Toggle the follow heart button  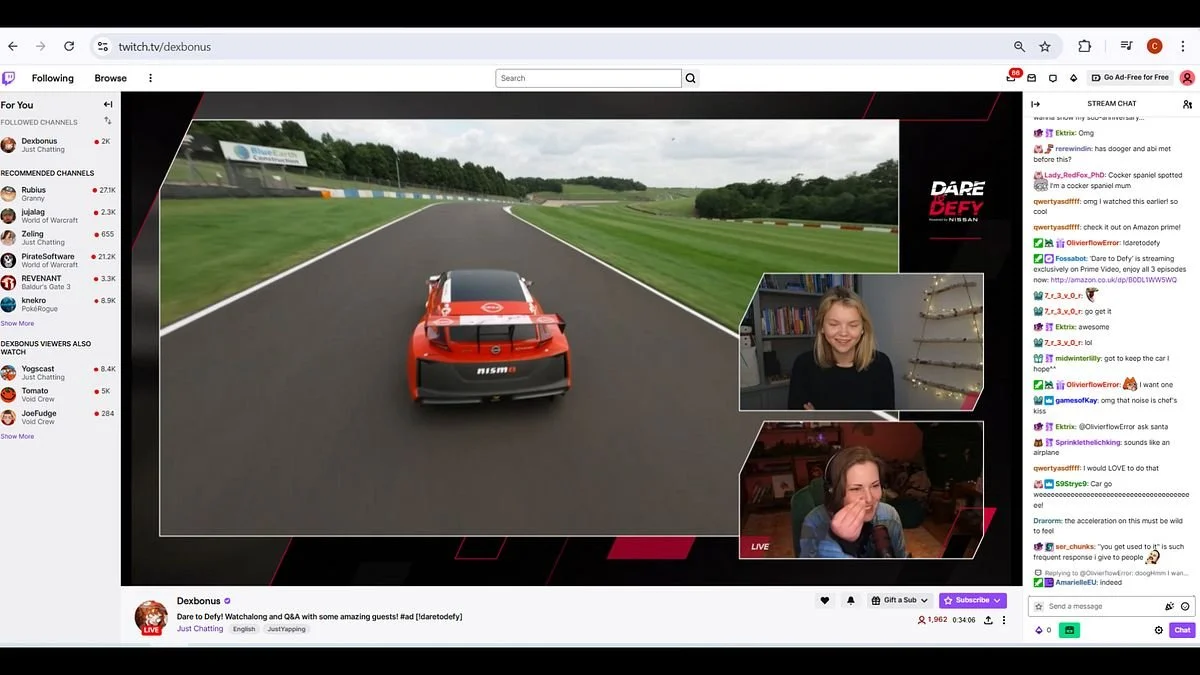point(825,600)
